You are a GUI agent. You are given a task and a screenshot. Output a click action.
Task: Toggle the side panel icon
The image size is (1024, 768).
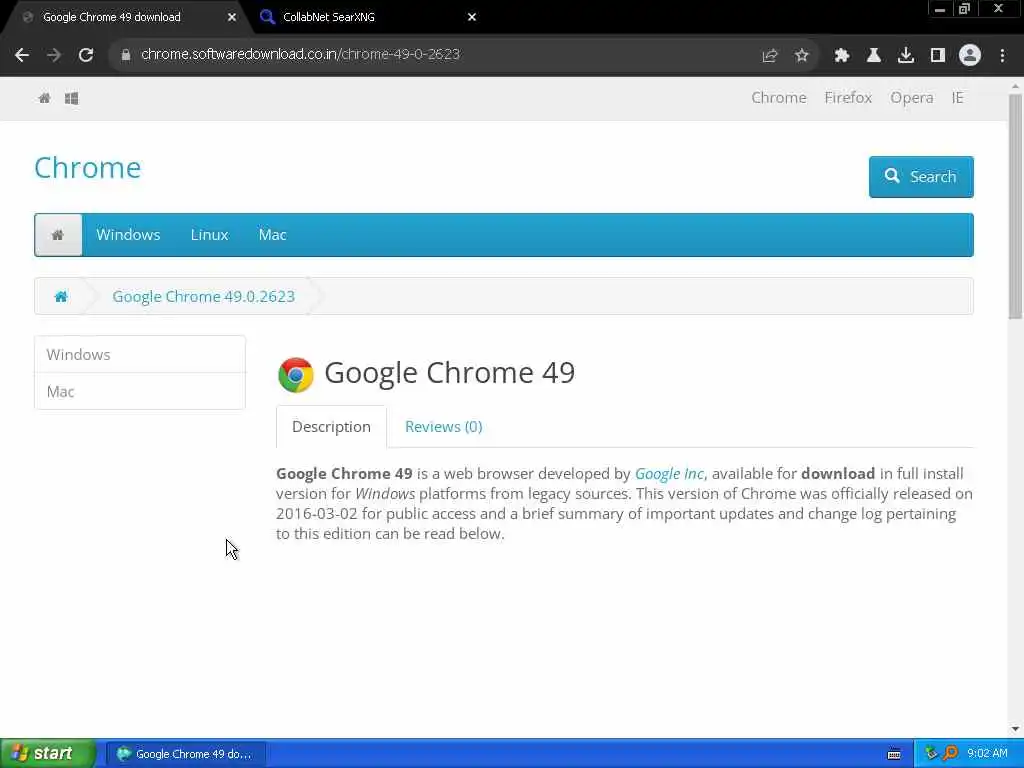(x=938, y=56)
